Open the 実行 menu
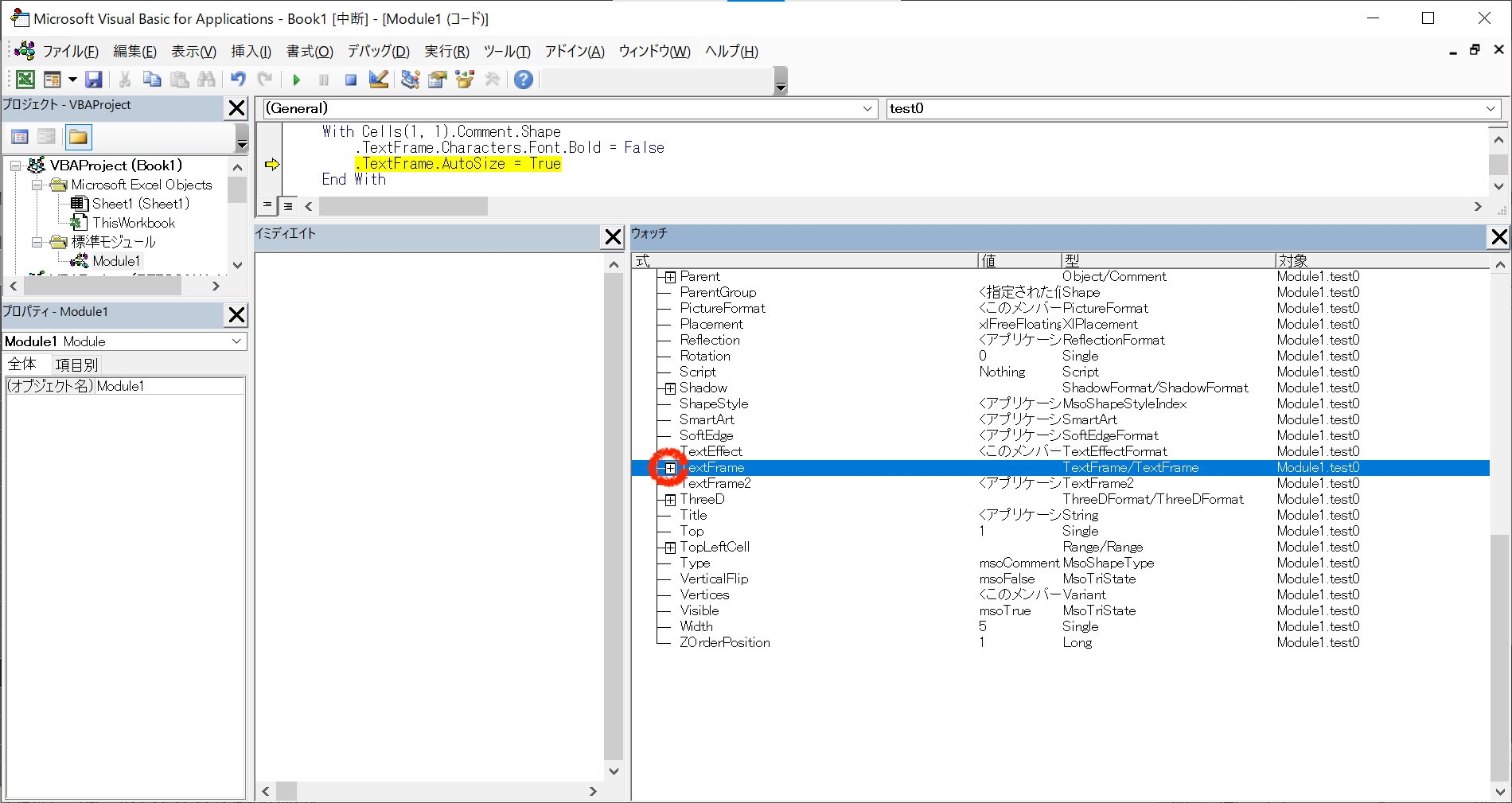This screenshot has width=1512, height=803. pyautogui.click(x=446, y=52)
